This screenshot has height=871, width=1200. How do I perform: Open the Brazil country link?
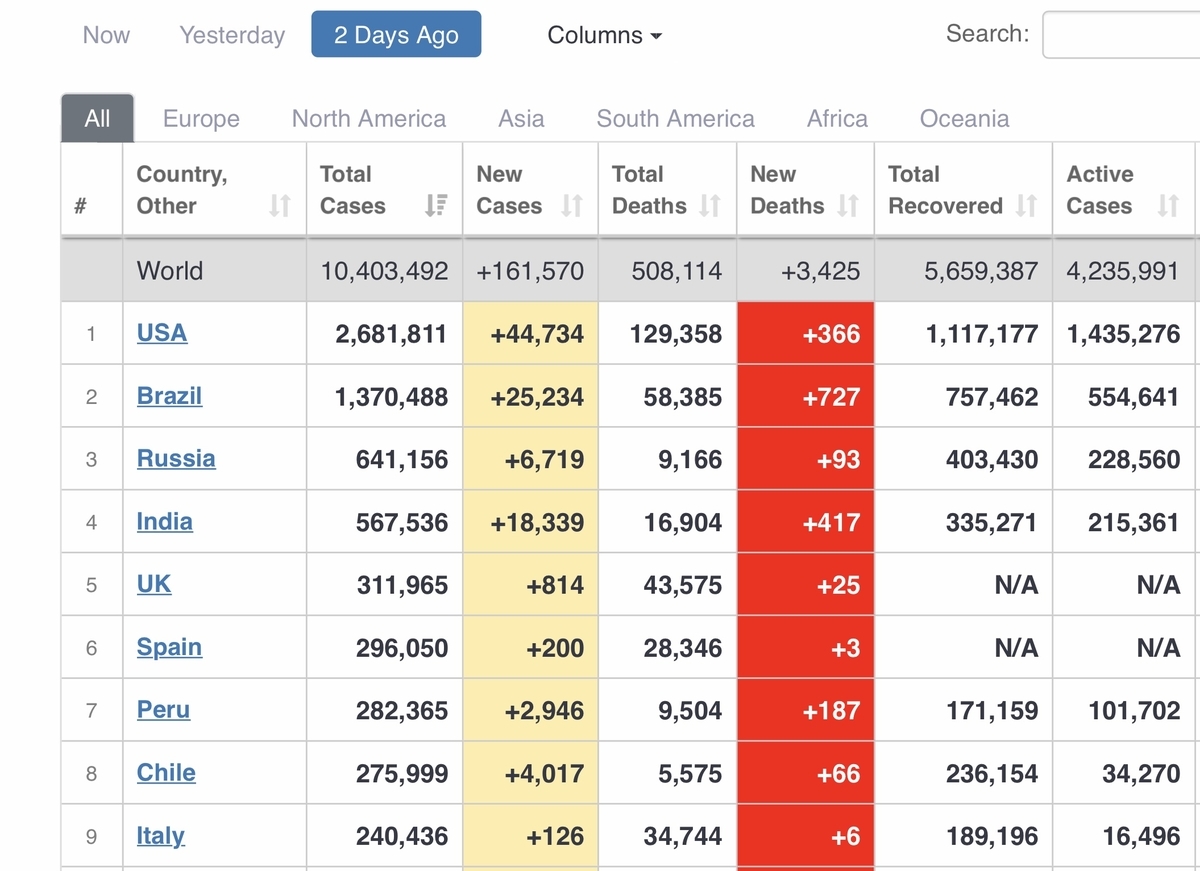(x=169, y=396)
